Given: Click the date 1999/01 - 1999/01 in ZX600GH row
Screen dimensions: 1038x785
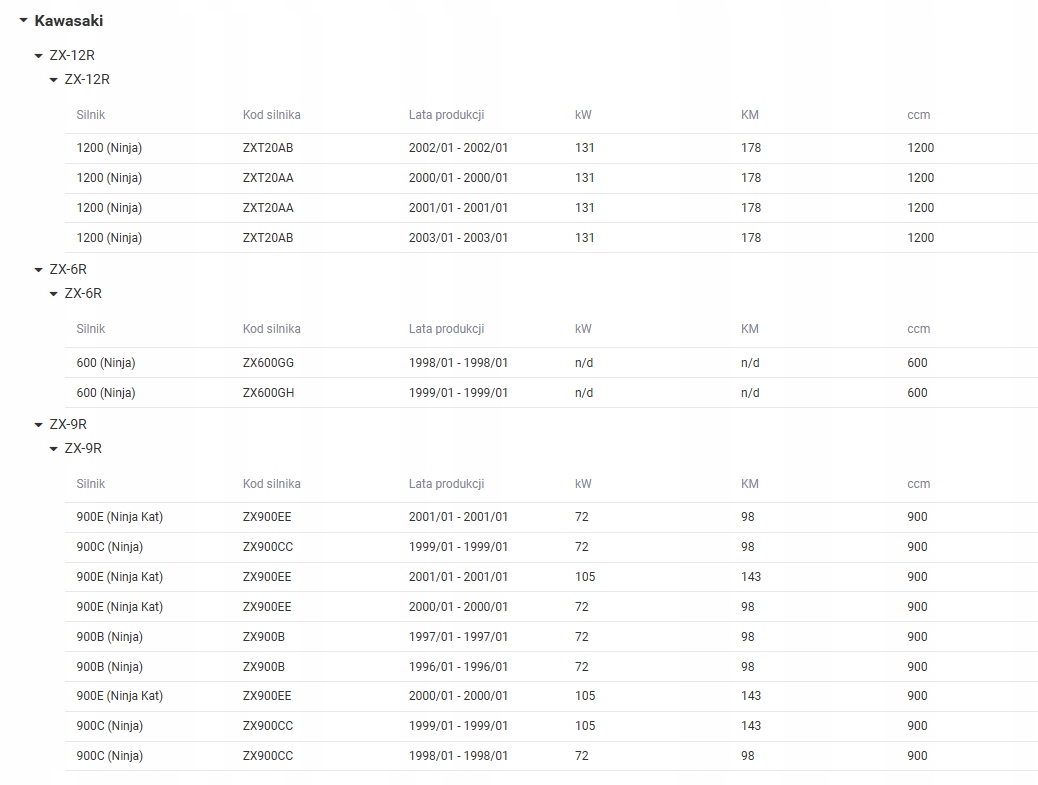Looking at the screenshot, I should click(458, 392).
